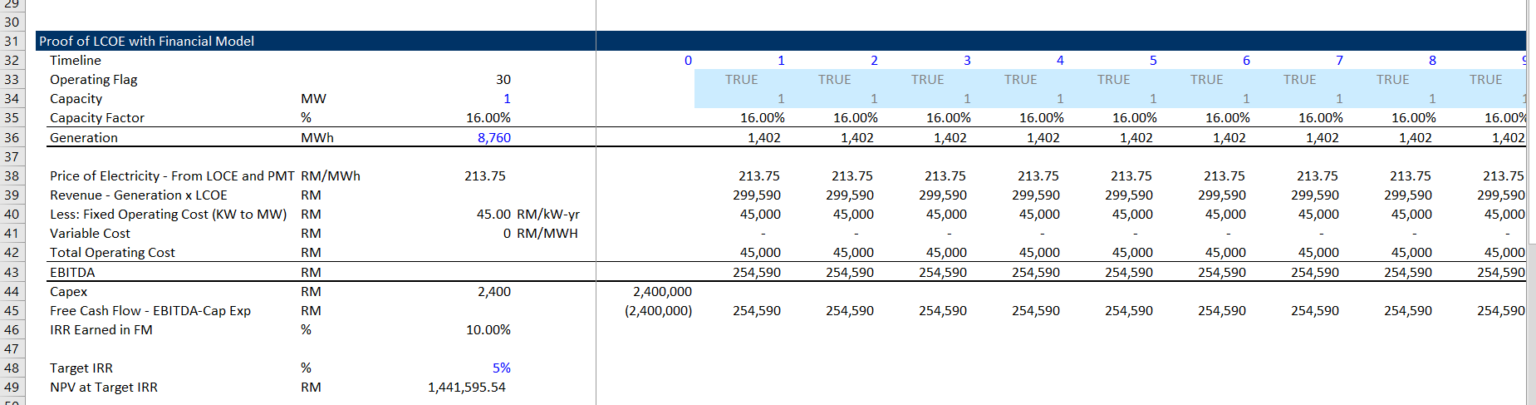Click row header 43 for EBITDA
The width and height of the screenshot is (1536, 405).
pyautogui.click(x=13, y=272)
